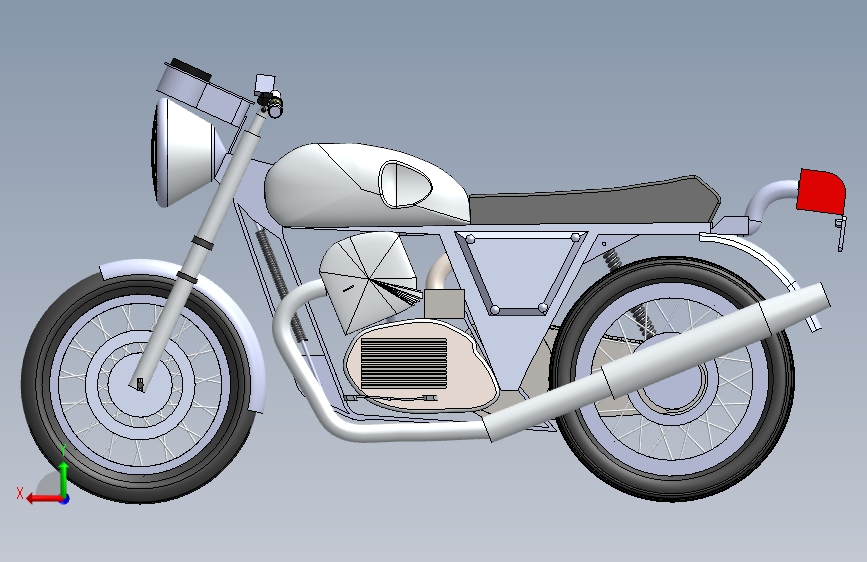The height and width of the screenshot is (562, 867).
Task: Click the green Y axis arrow of triad
Action: pos(64,478)
